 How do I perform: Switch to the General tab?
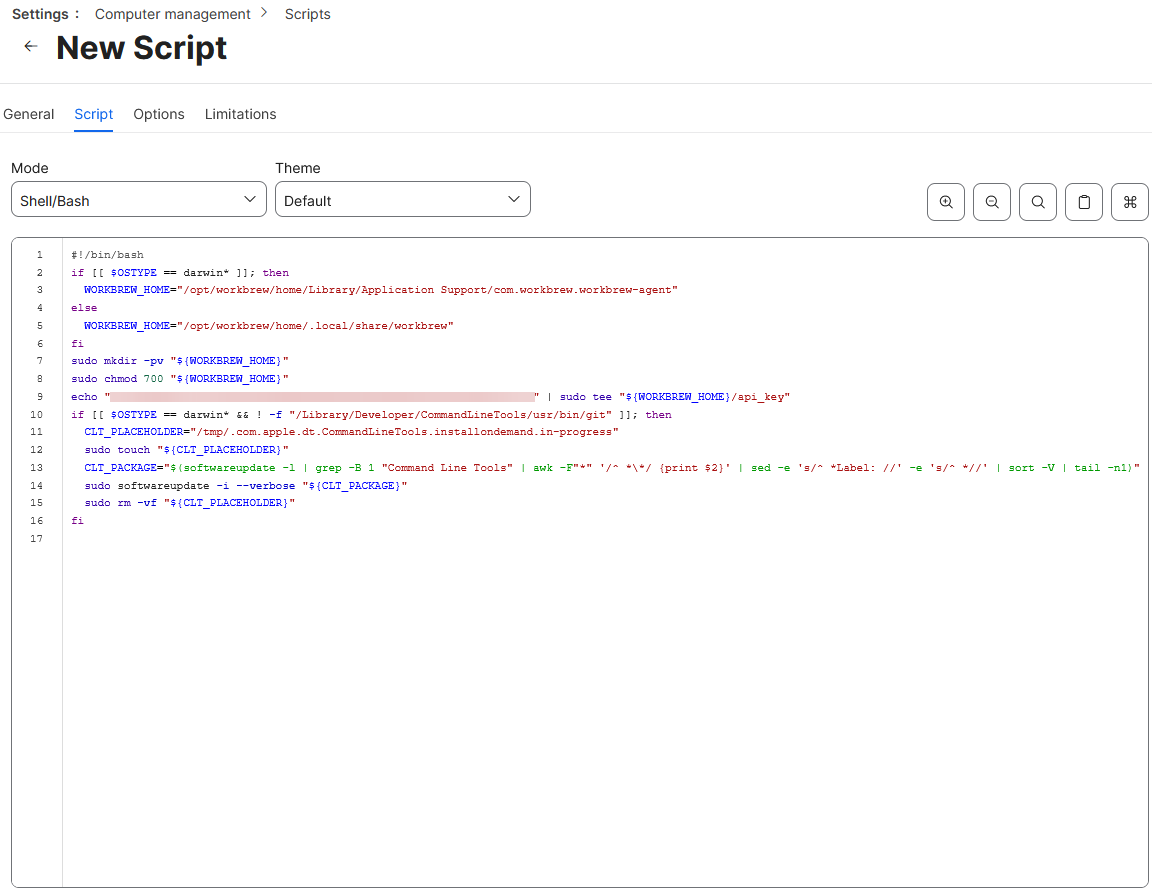(29, 114)
